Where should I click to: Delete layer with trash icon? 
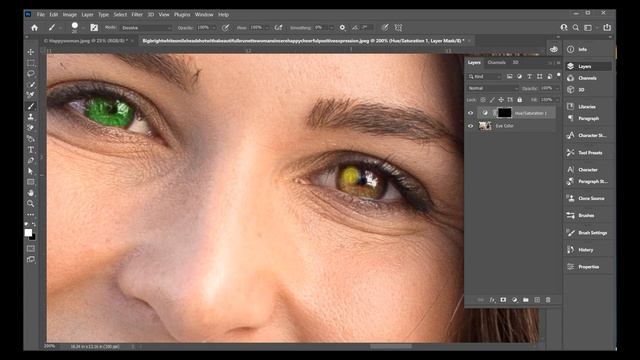click(548, 300)
